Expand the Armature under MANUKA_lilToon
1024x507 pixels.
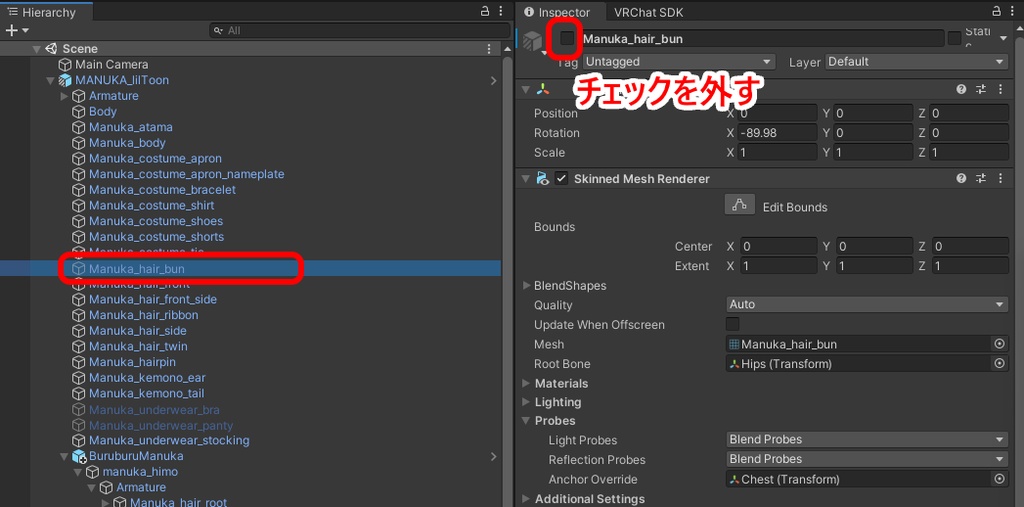tap(64, 96)
